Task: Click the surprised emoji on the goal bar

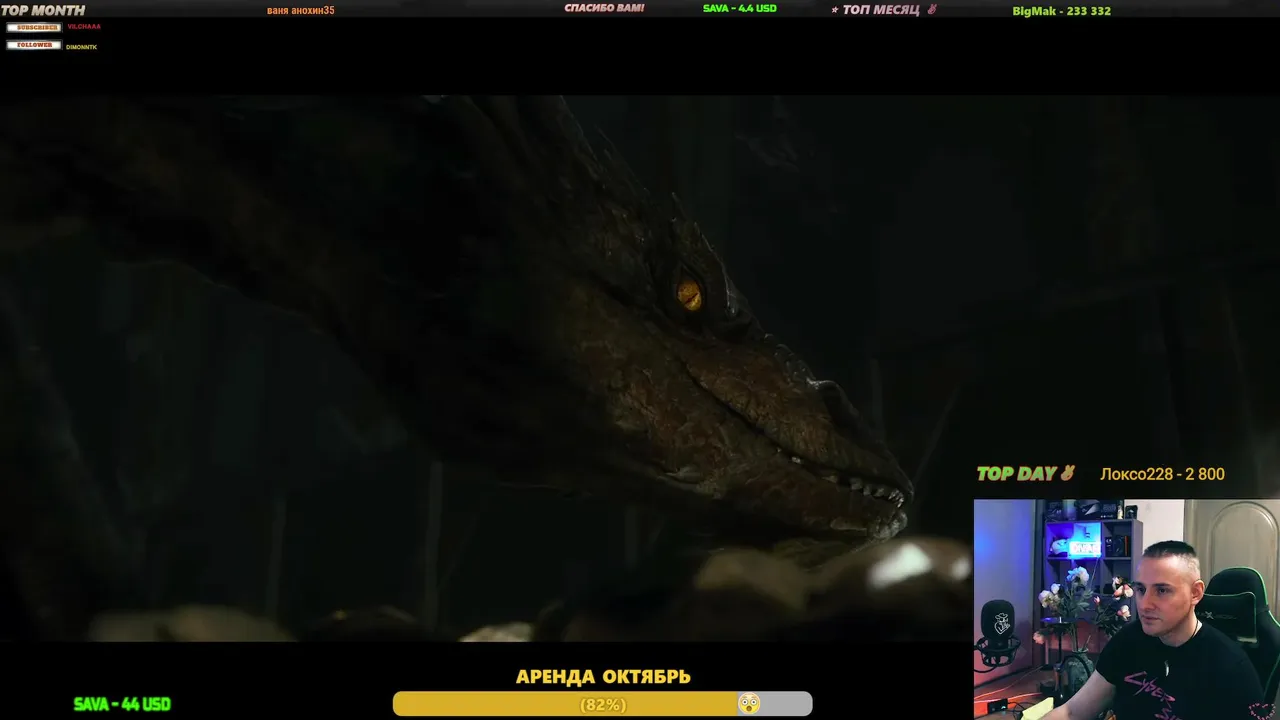Action: 748,704
